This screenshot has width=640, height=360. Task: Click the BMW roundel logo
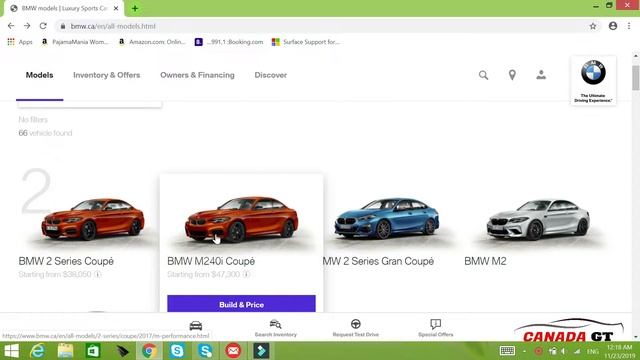tap(593, 73)
